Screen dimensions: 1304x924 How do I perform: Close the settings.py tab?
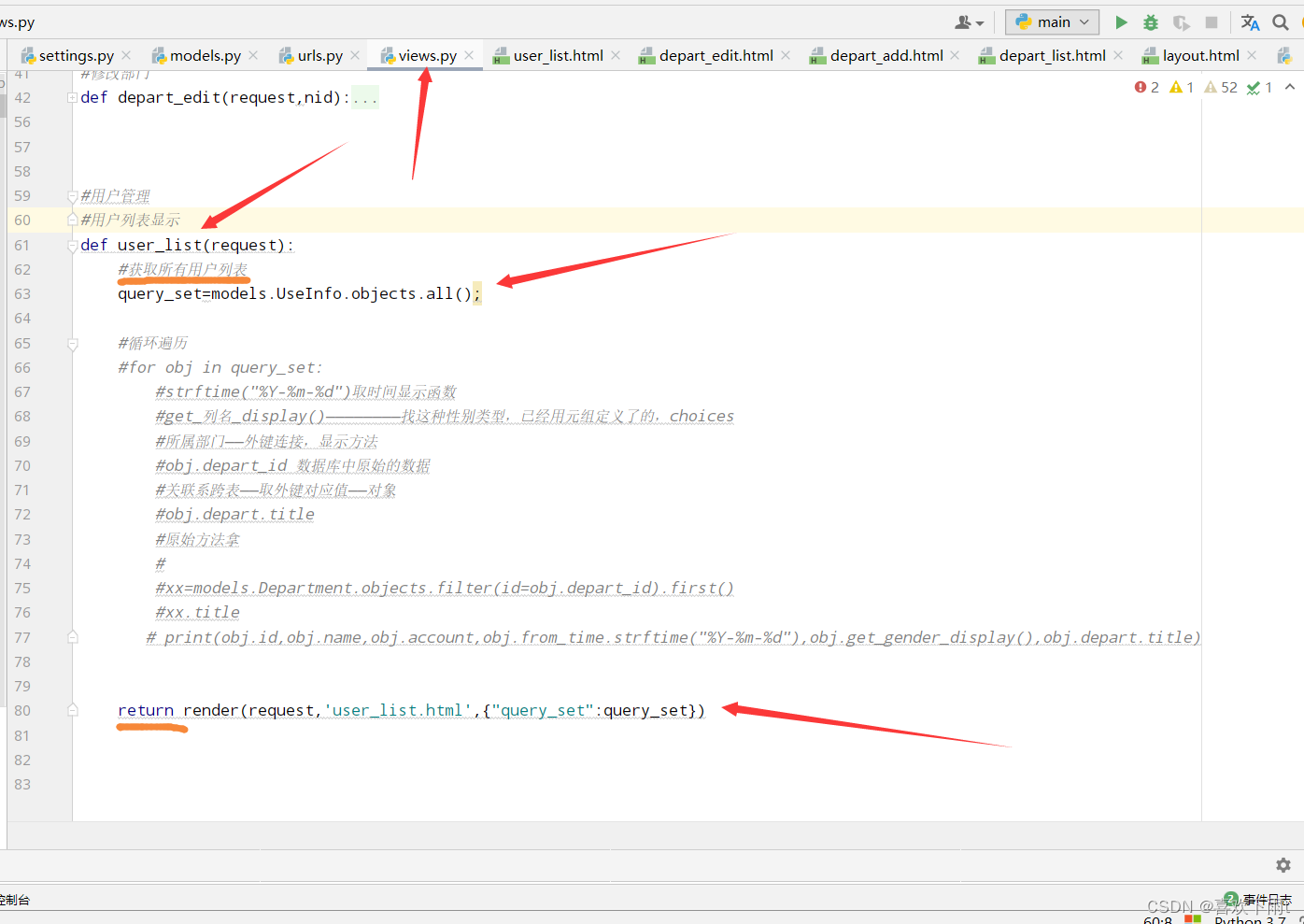[x=126, y=55]
